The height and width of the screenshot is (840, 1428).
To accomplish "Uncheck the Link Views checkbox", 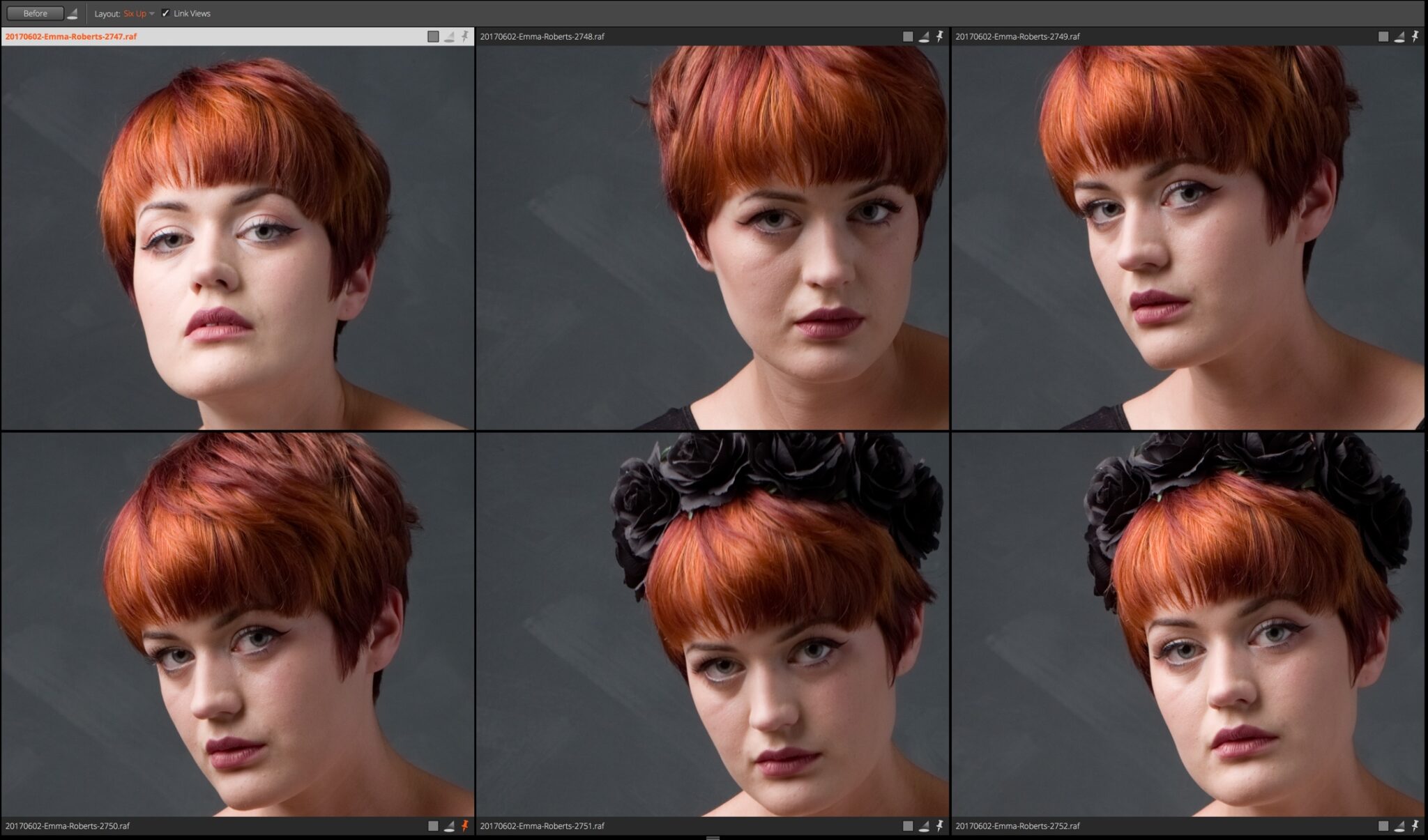I will 165,13.
